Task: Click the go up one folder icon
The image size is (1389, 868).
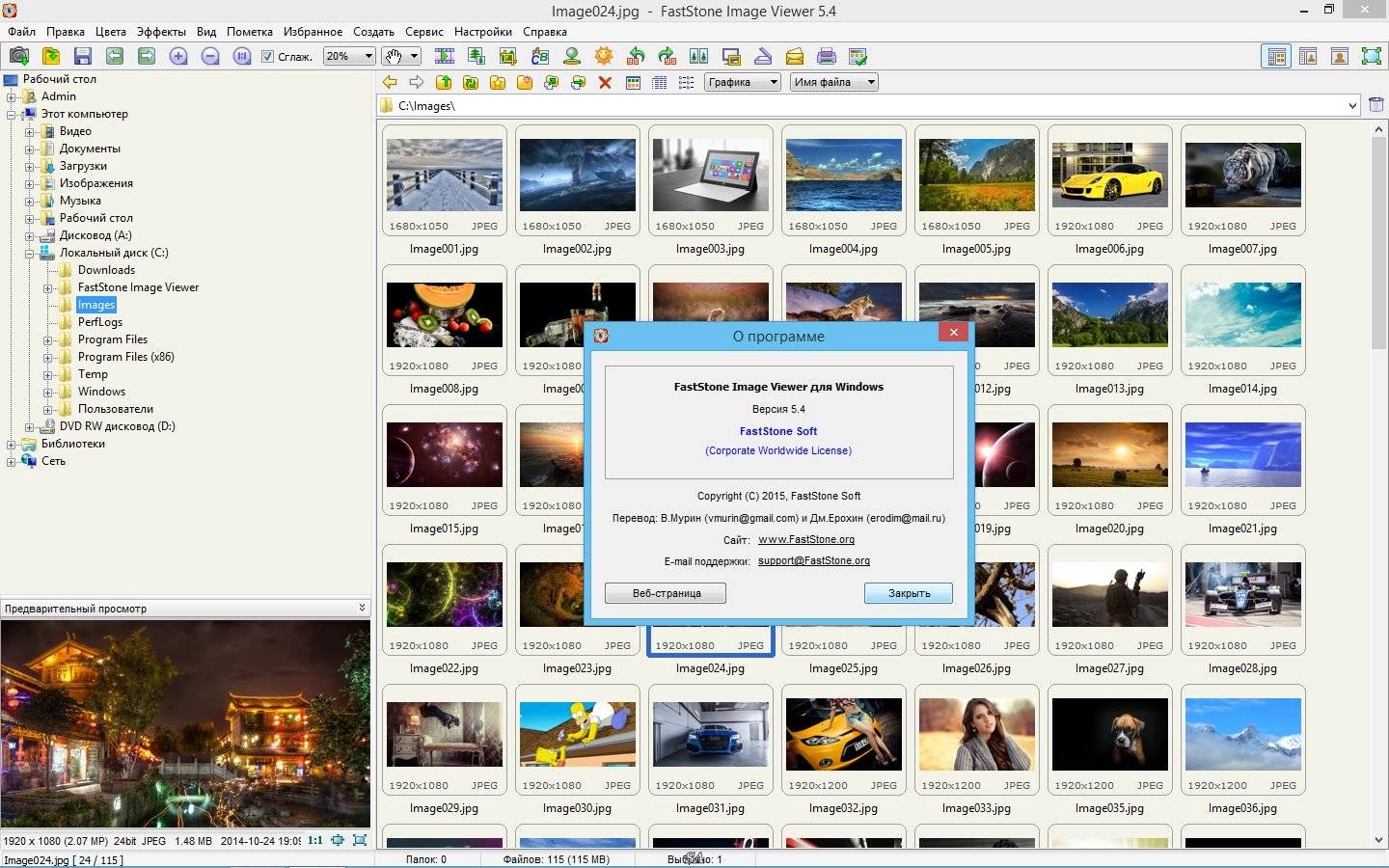Action: (444, 82)
